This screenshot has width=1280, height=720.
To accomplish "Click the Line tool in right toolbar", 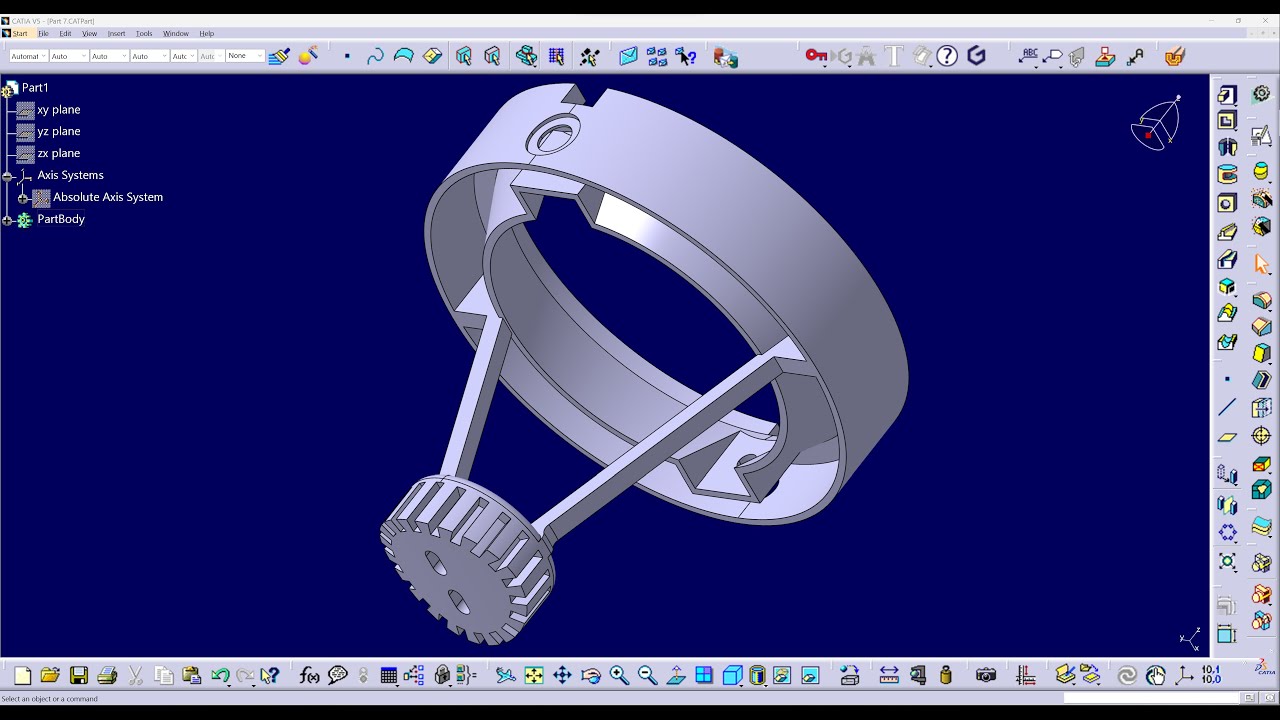I will (x=1227, y=407).
